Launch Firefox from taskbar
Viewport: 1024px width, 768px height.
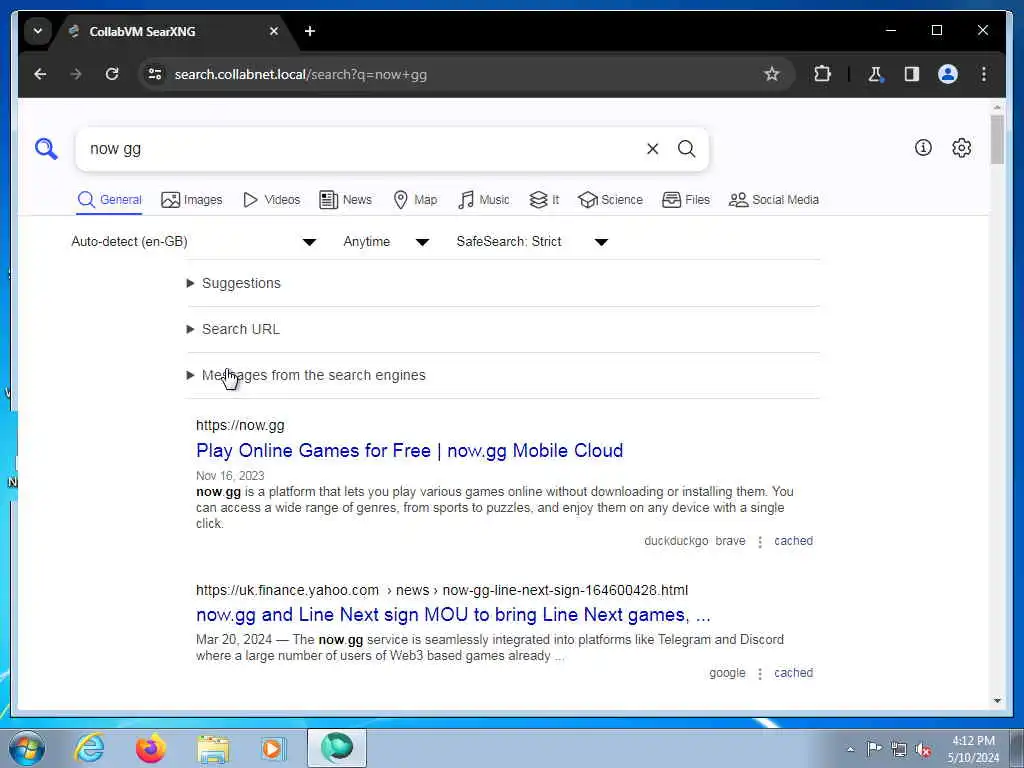click(x=151, y=748)
